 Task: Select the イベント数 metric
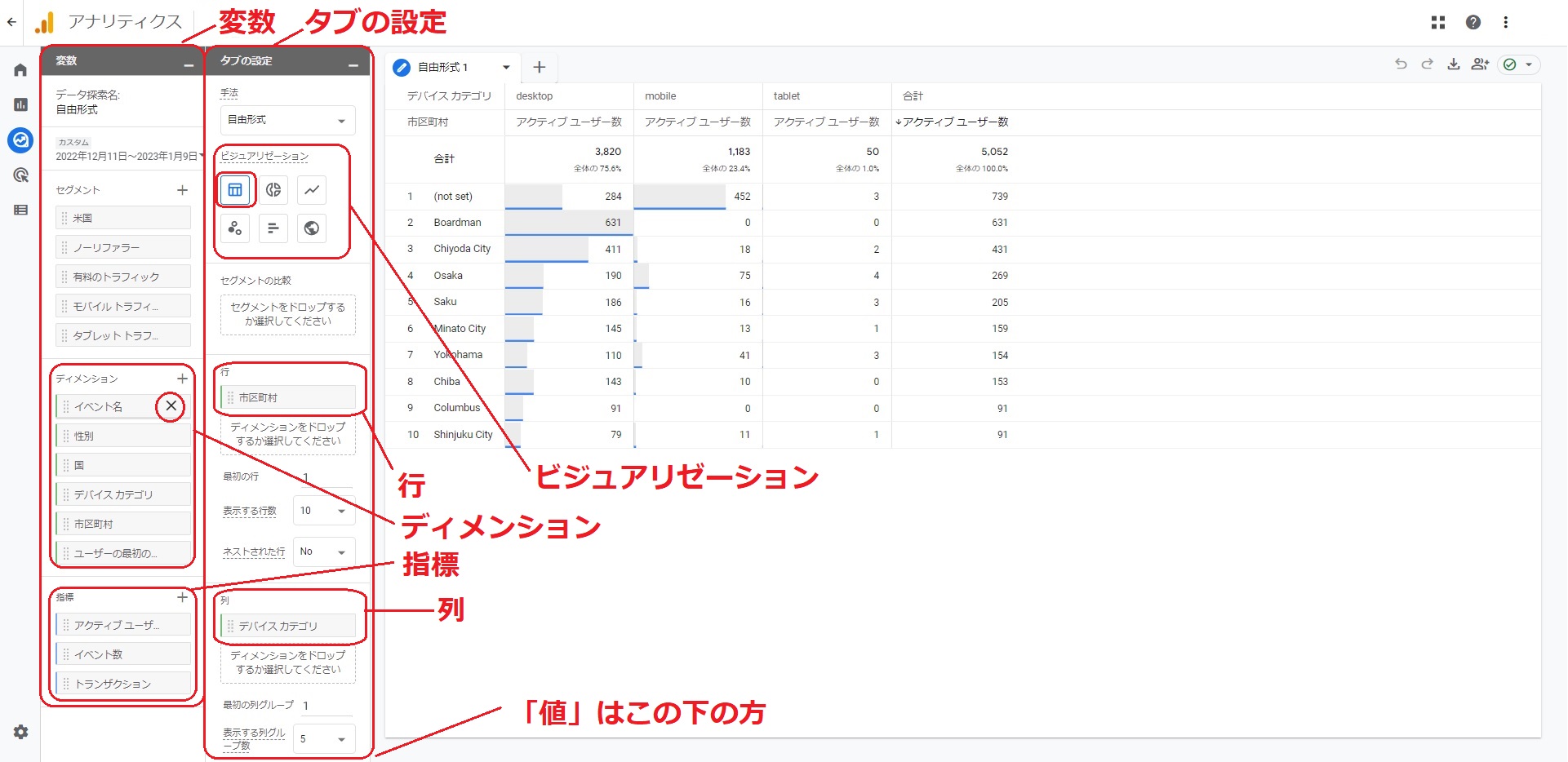coord(123,654)
